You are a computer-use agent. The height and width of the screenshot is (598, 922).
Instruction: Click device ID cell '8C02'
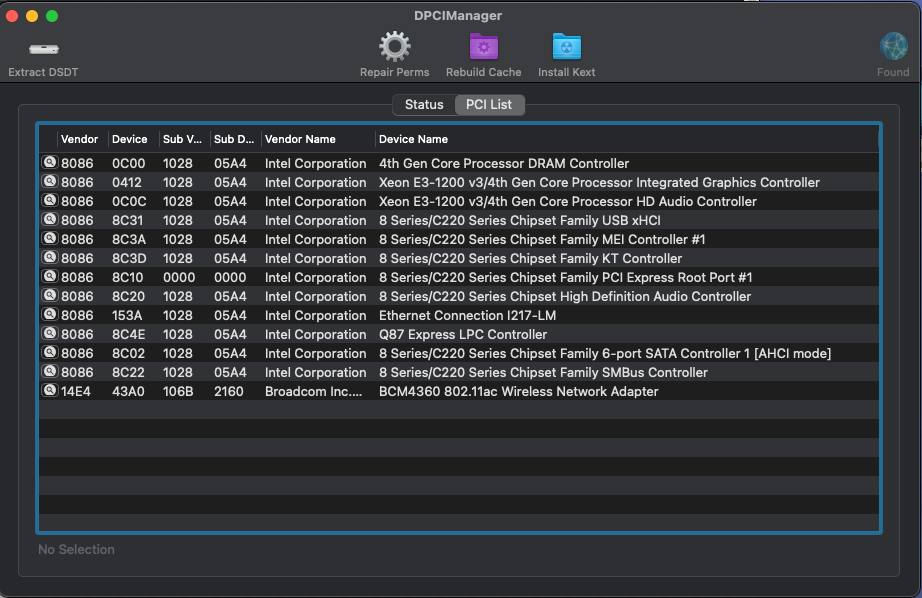point(128,353)
